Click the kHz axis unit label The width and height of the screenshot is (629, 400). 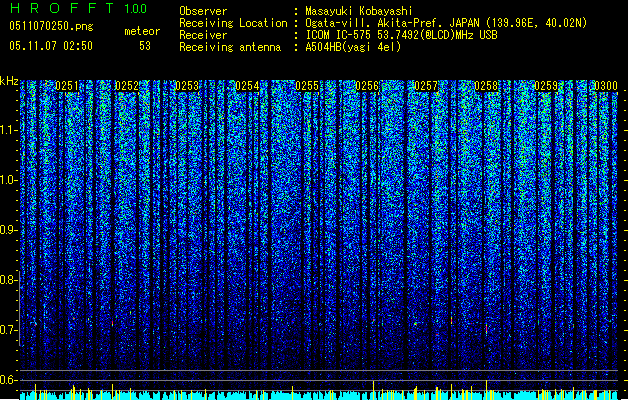[9, 81]
